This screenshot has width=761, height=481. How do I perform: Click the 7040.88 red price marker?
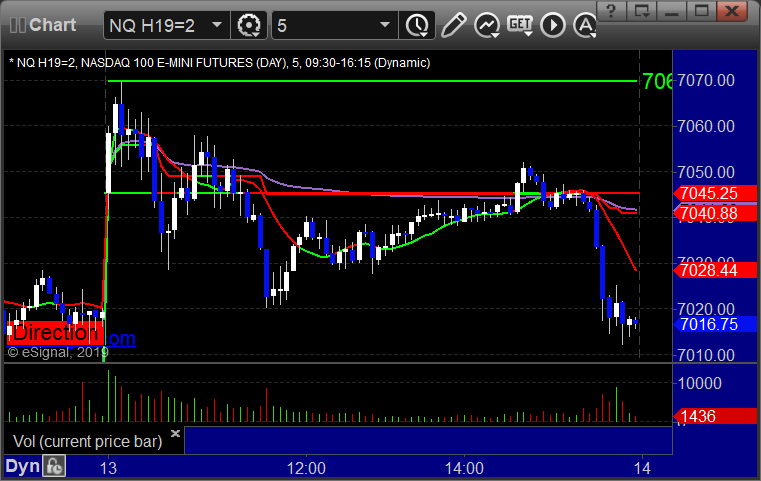[x=714, y=213]
